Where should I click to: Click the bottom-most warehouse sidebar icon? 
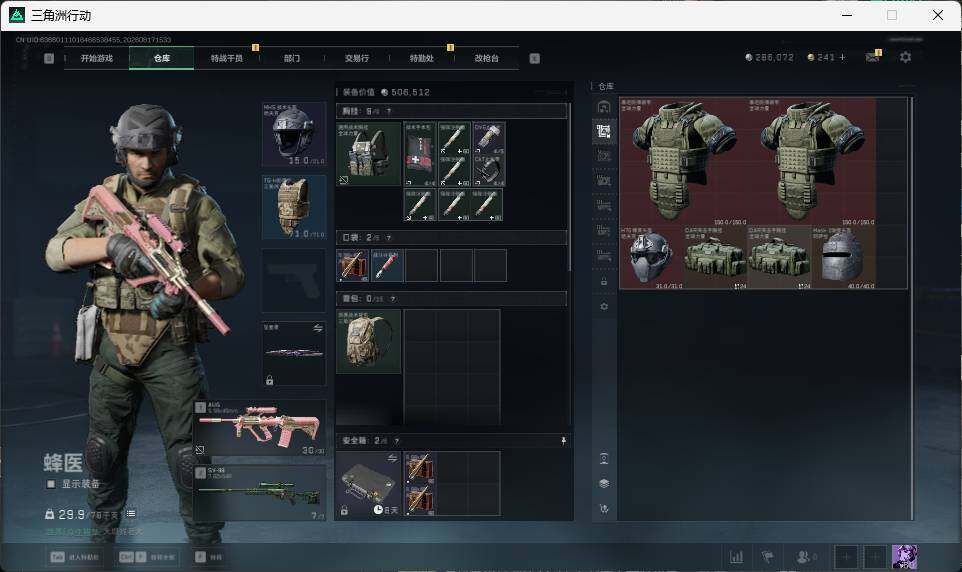pyautogui.click(x=604, y=508)
